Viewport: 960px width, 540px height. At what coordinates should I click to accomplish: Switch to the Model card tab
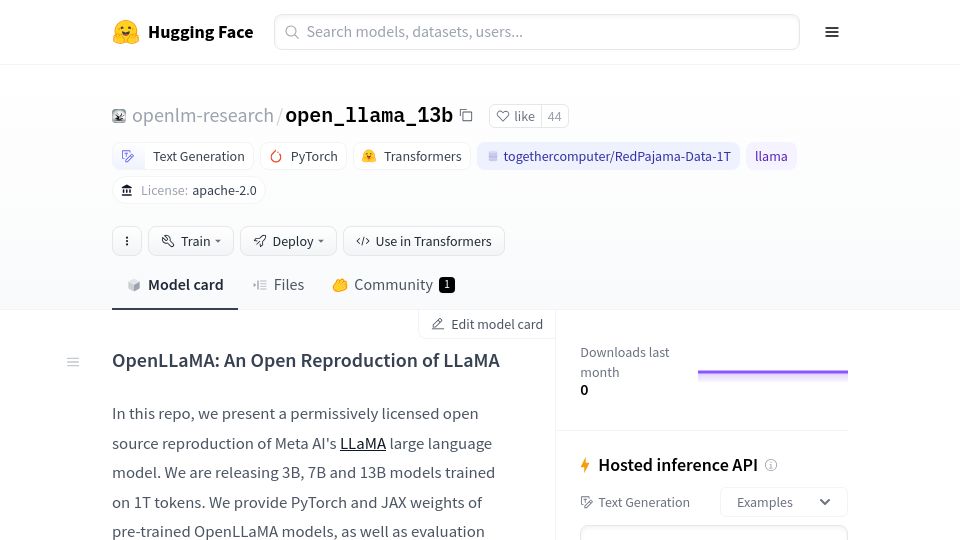tap(175, 285)
